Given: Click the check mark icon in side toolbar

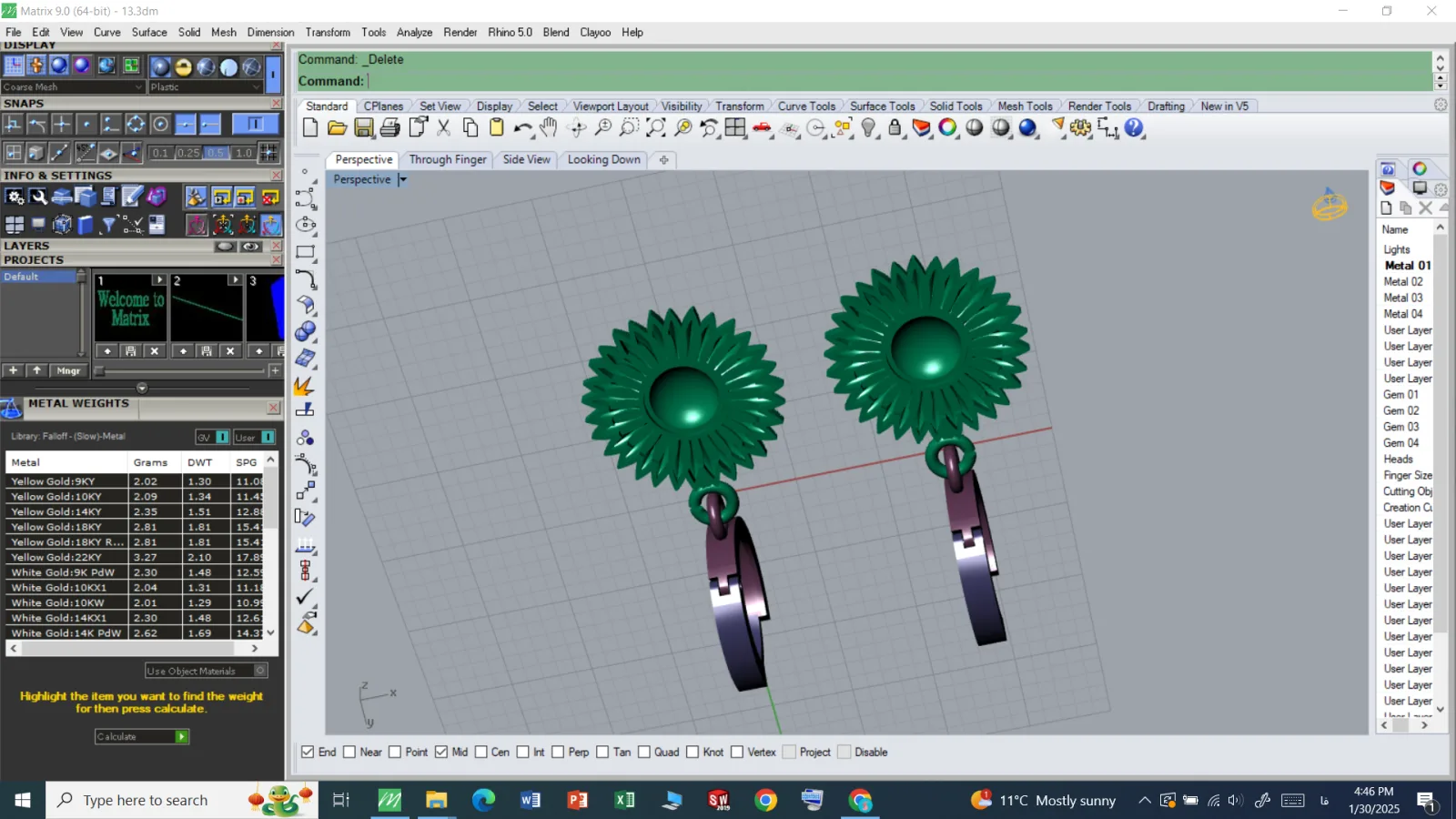Looking at the screenshot, I should [305, 597].
